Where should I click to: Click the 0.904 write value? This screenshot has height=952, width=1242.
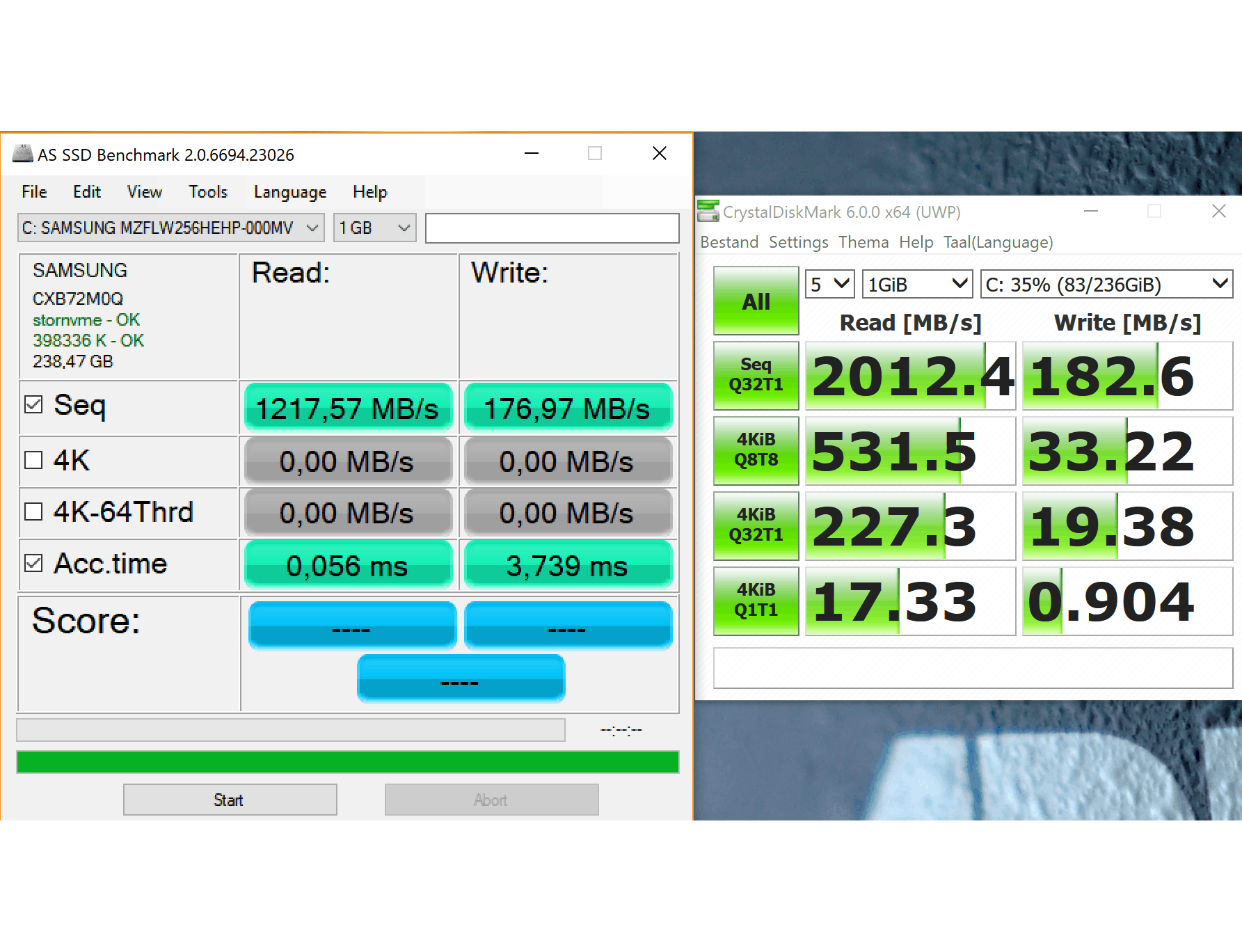tap(1128, 601)
